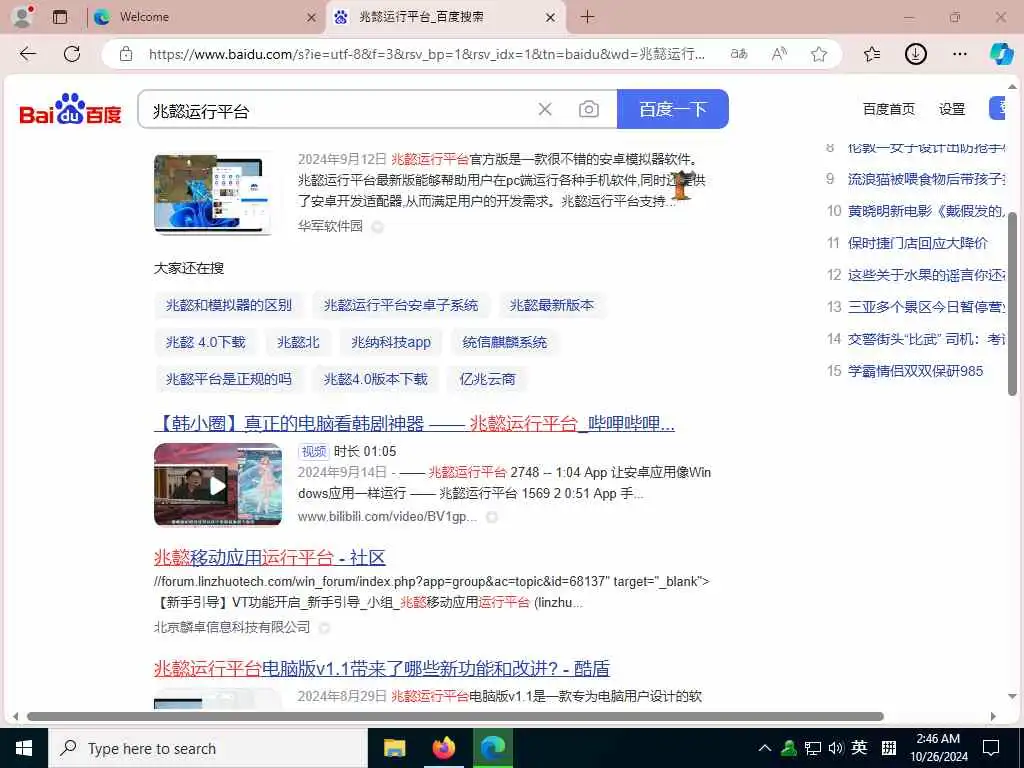1024x768 pixels.
Task: Open the tab actions menu icon
Action: click(x=60, y=17)
